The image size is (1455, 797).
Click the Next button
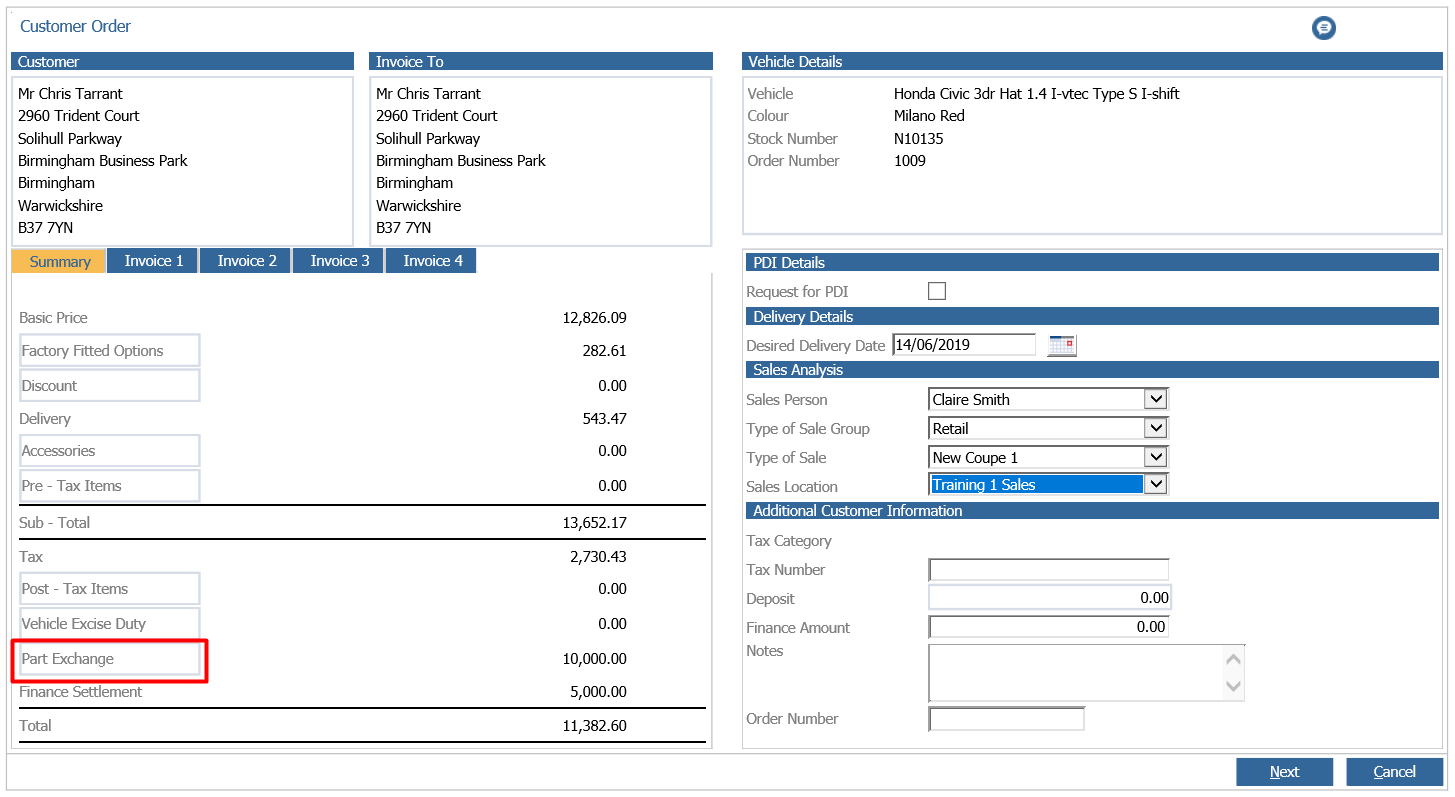point(1284,772)
